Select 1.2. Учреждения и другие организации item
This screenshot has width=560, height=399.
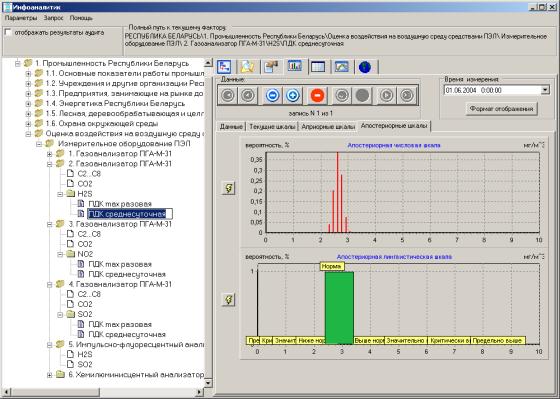[x=124, y=84]
